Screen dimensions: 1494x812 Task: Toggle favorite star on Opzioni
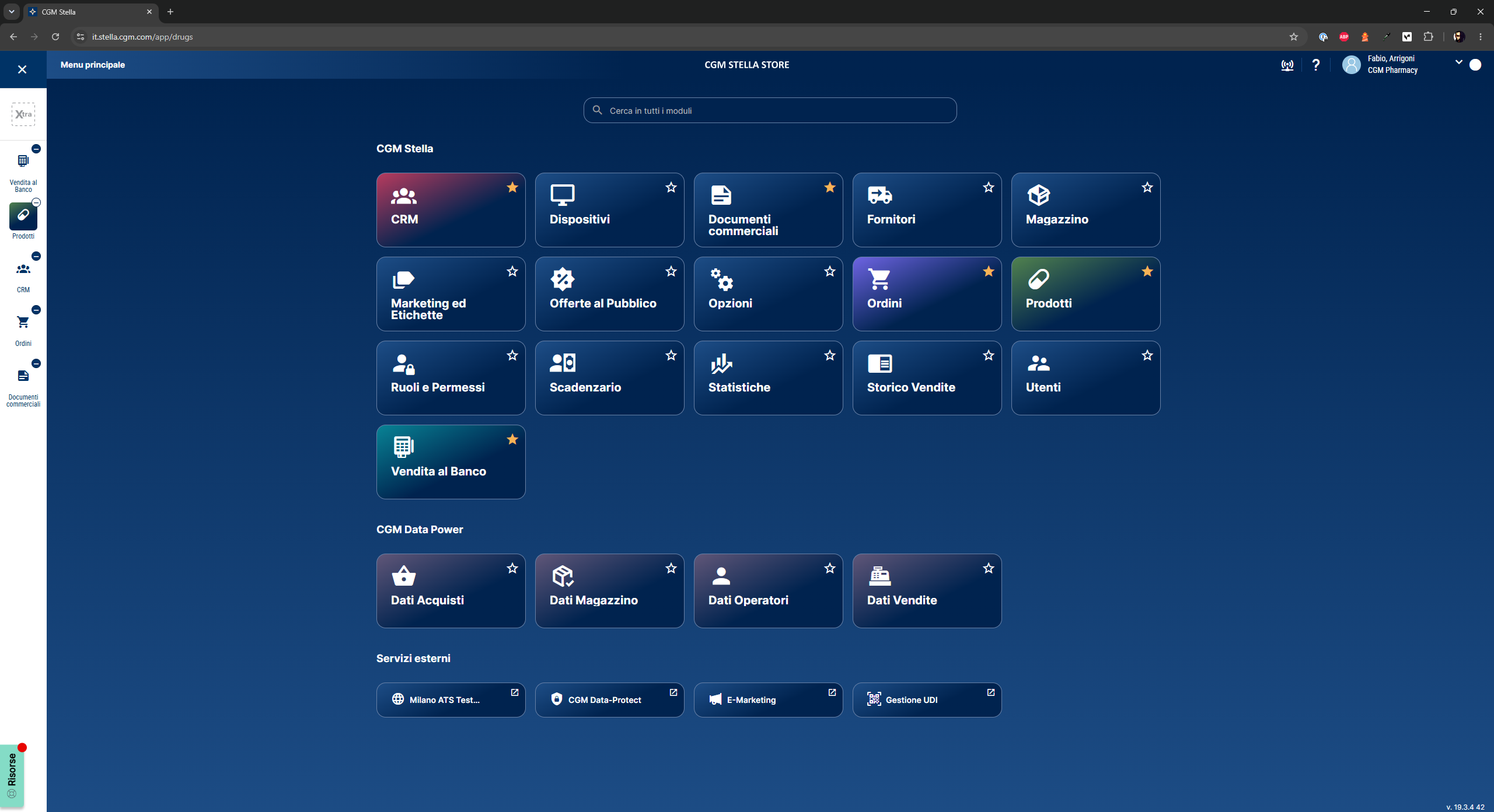830,271
